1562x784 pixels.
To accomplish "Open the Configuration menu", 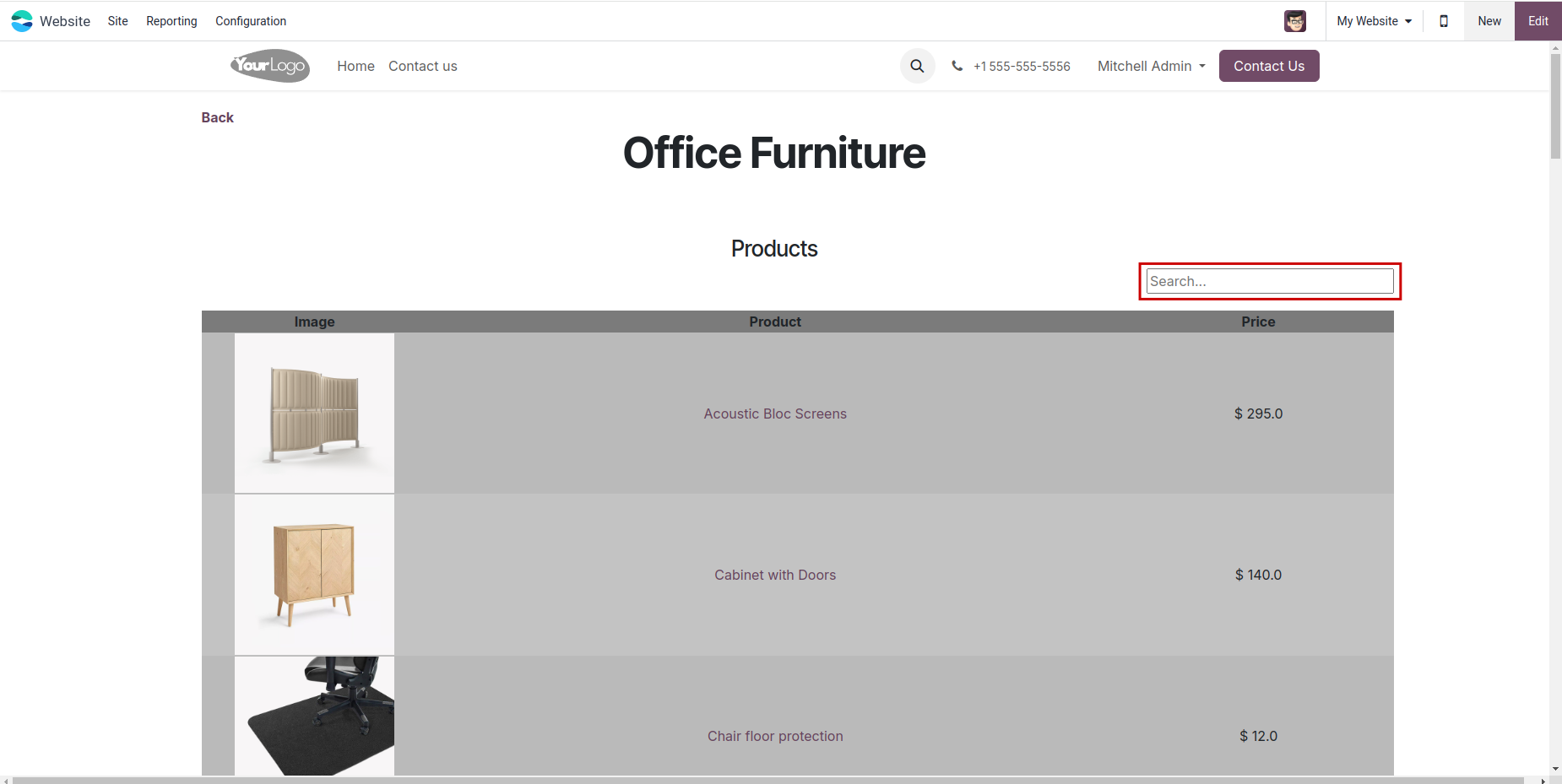I will pos(251,21).
